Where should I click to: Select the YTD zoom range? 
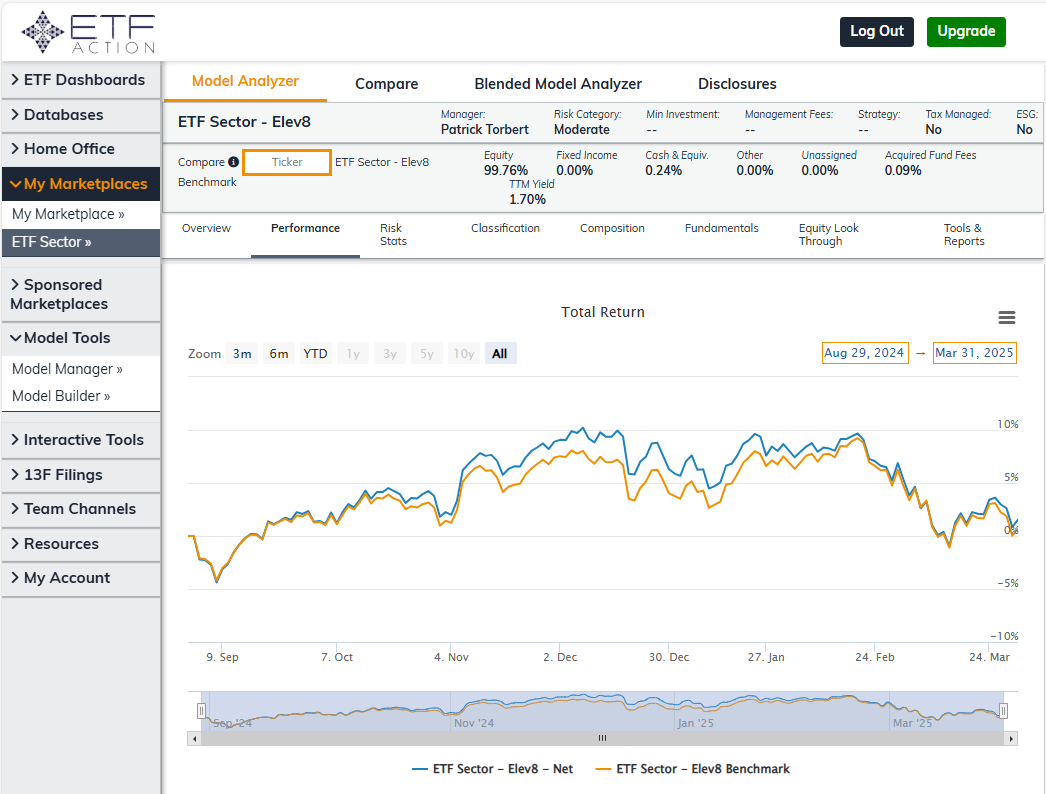coord(316,354)
